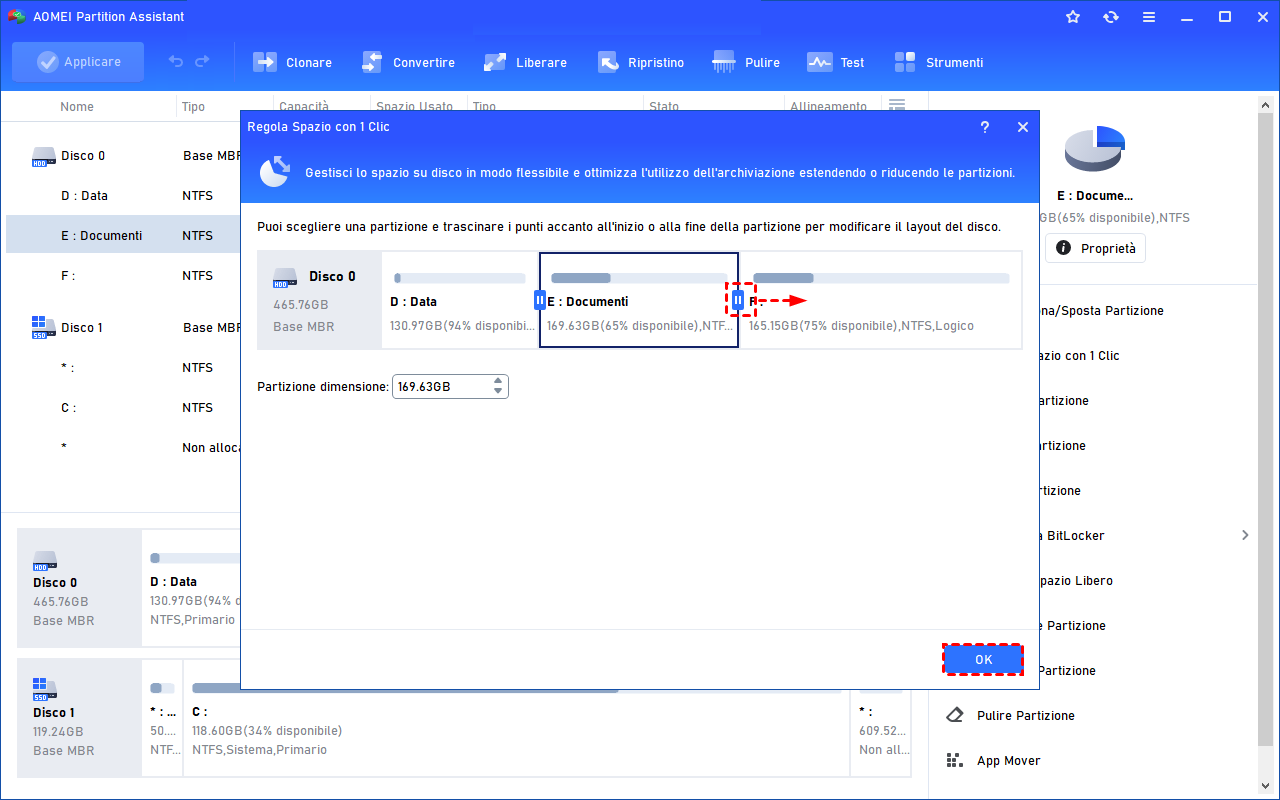The image size is (1280, 800).
Task: Sort the list by Nome column
Action: point(77,107)
